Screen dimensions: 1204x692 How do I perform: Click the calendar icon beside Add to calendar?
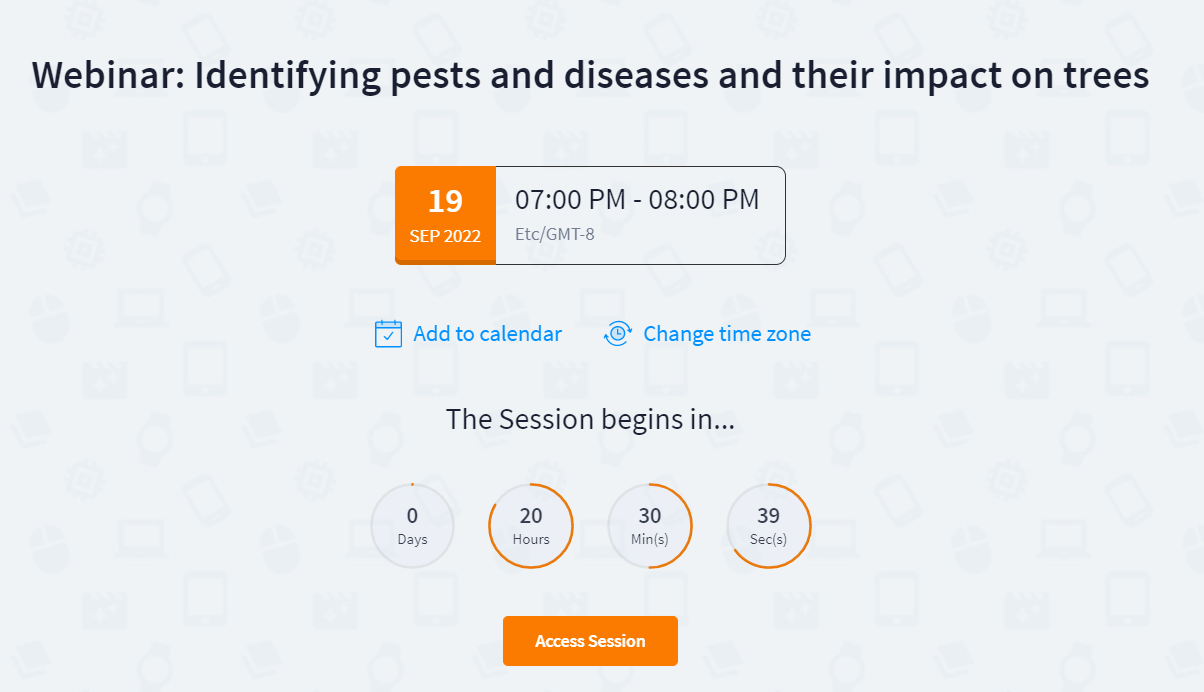(x=388, y=334)
